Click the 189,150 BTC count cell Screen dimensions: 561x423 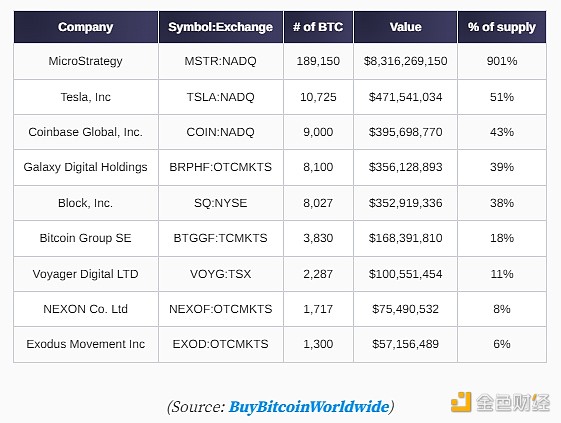click(318, 61)
